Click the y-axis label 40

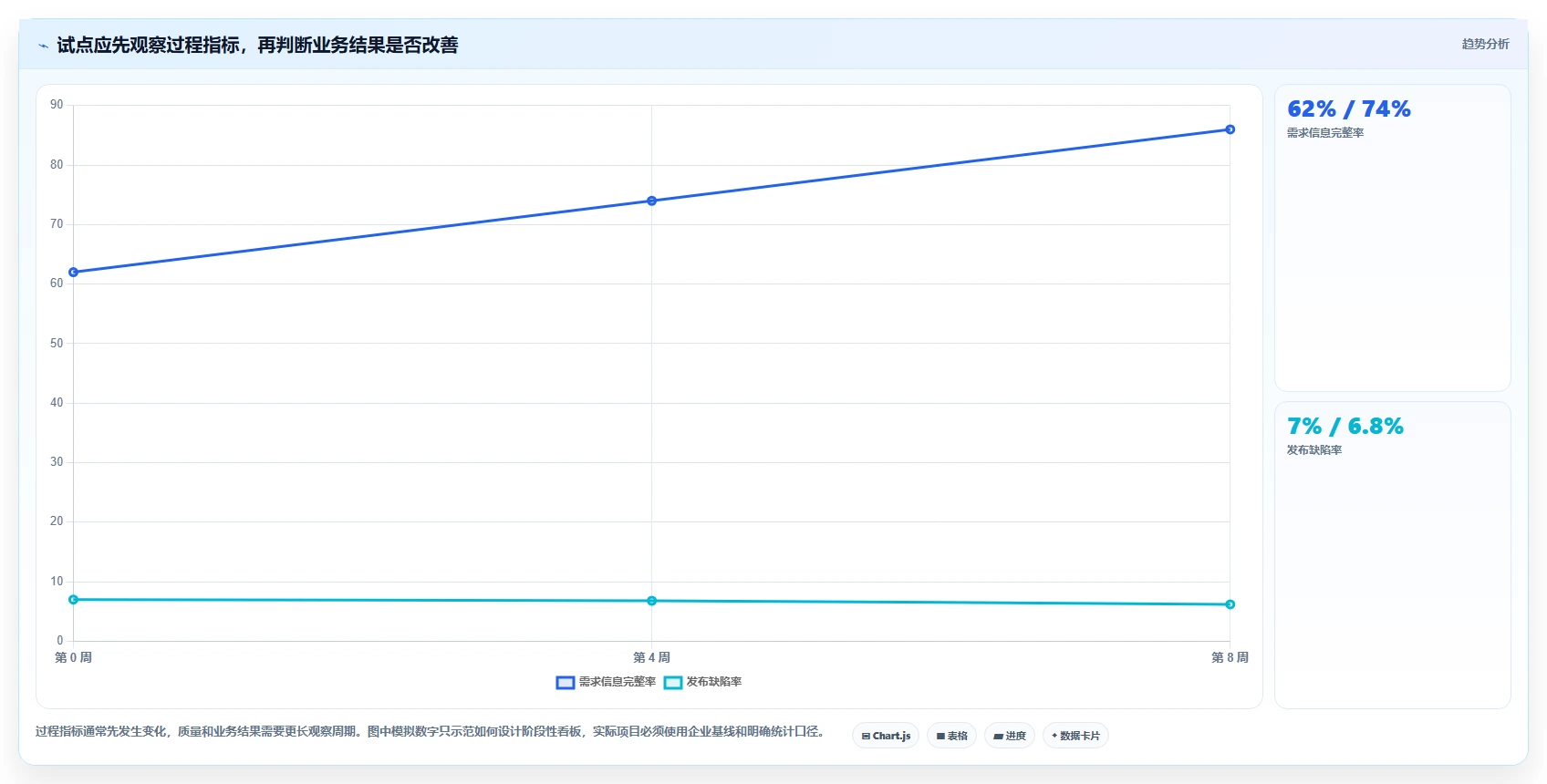pos(57,403)
